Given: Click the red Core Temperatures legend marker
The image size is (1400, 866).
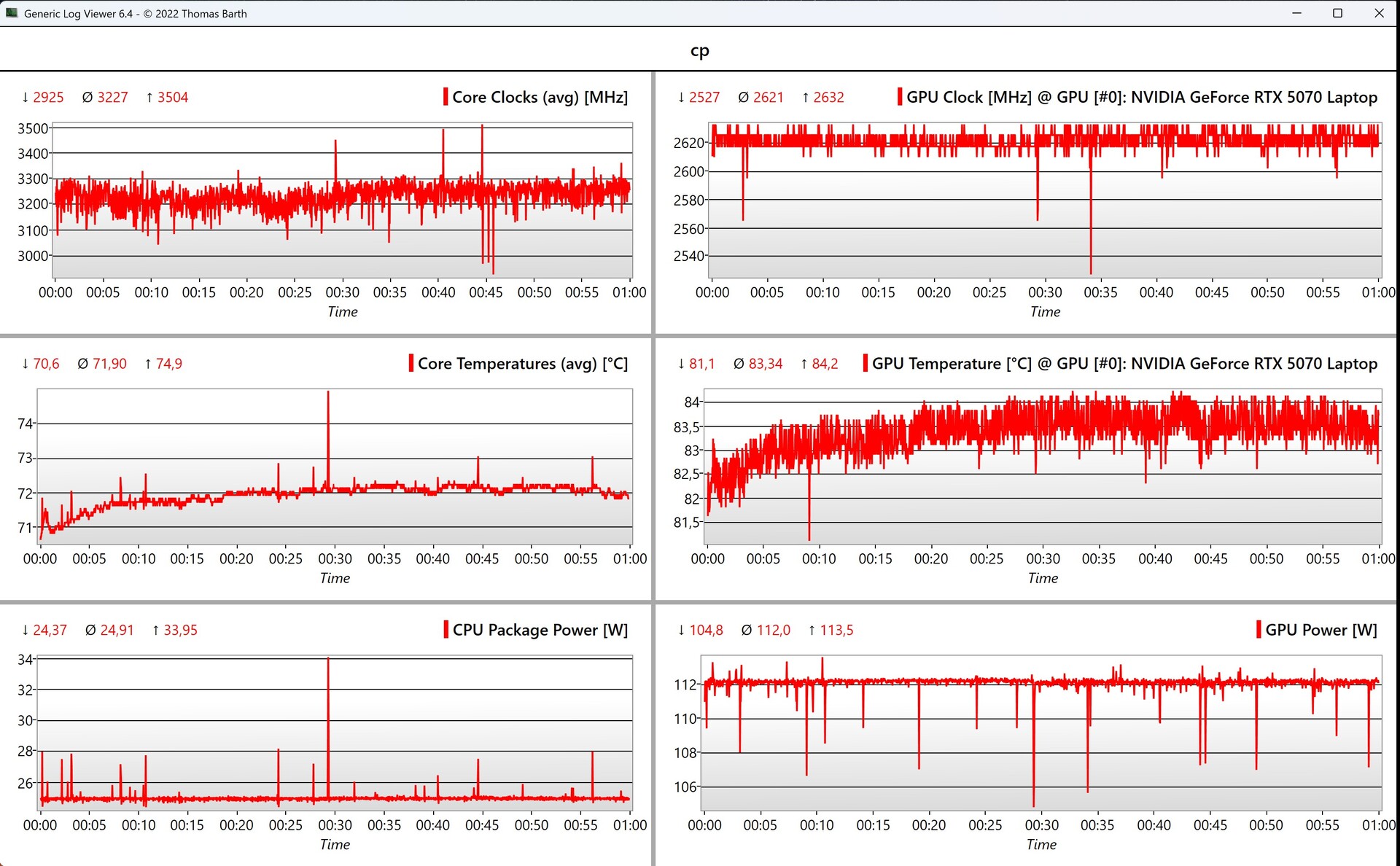Looking at the screenshot, I should (411, 363).
